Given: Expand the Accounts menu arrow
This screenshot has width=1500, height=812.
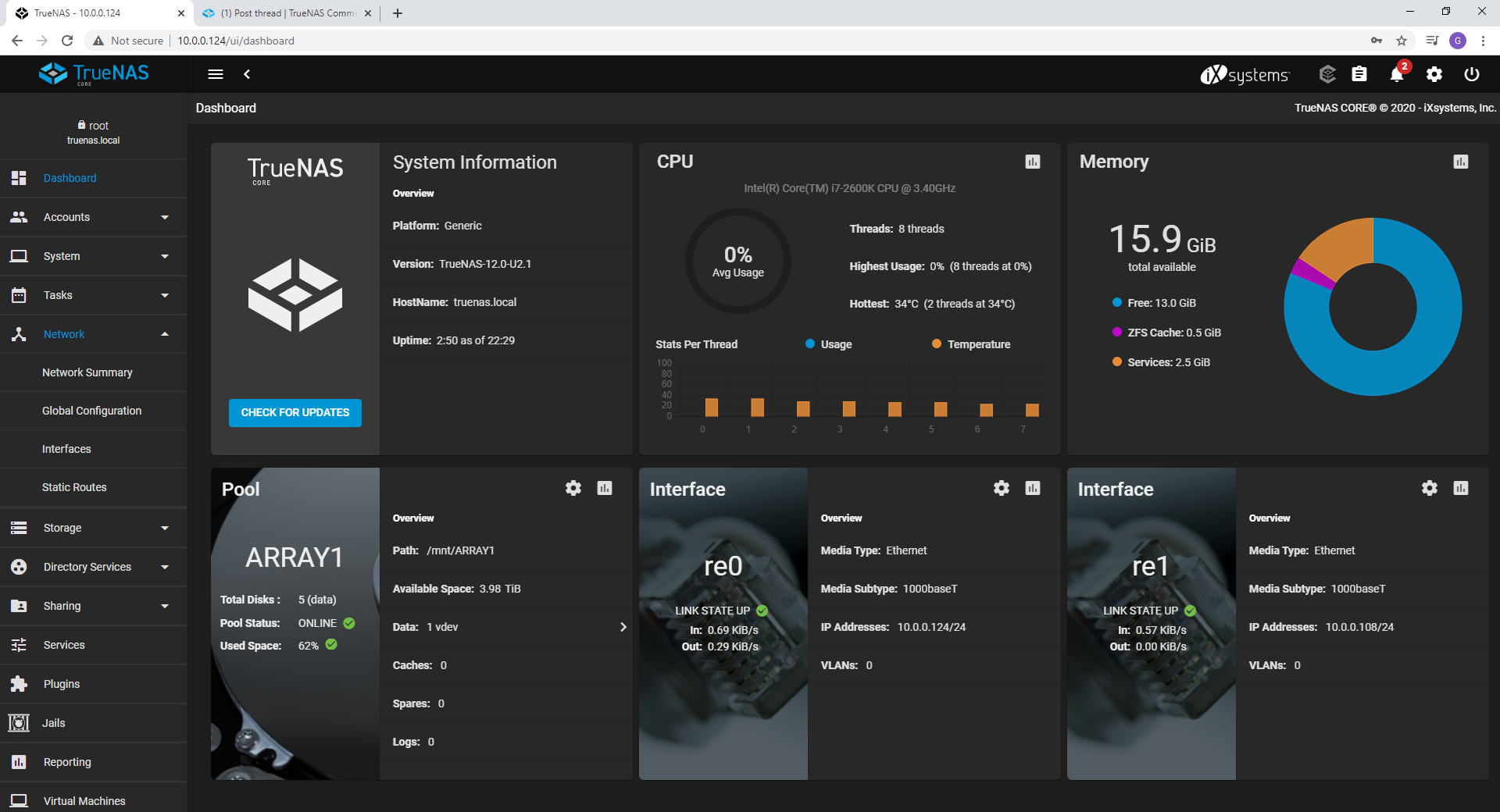Looking at the screenshot, I should 165,217.
